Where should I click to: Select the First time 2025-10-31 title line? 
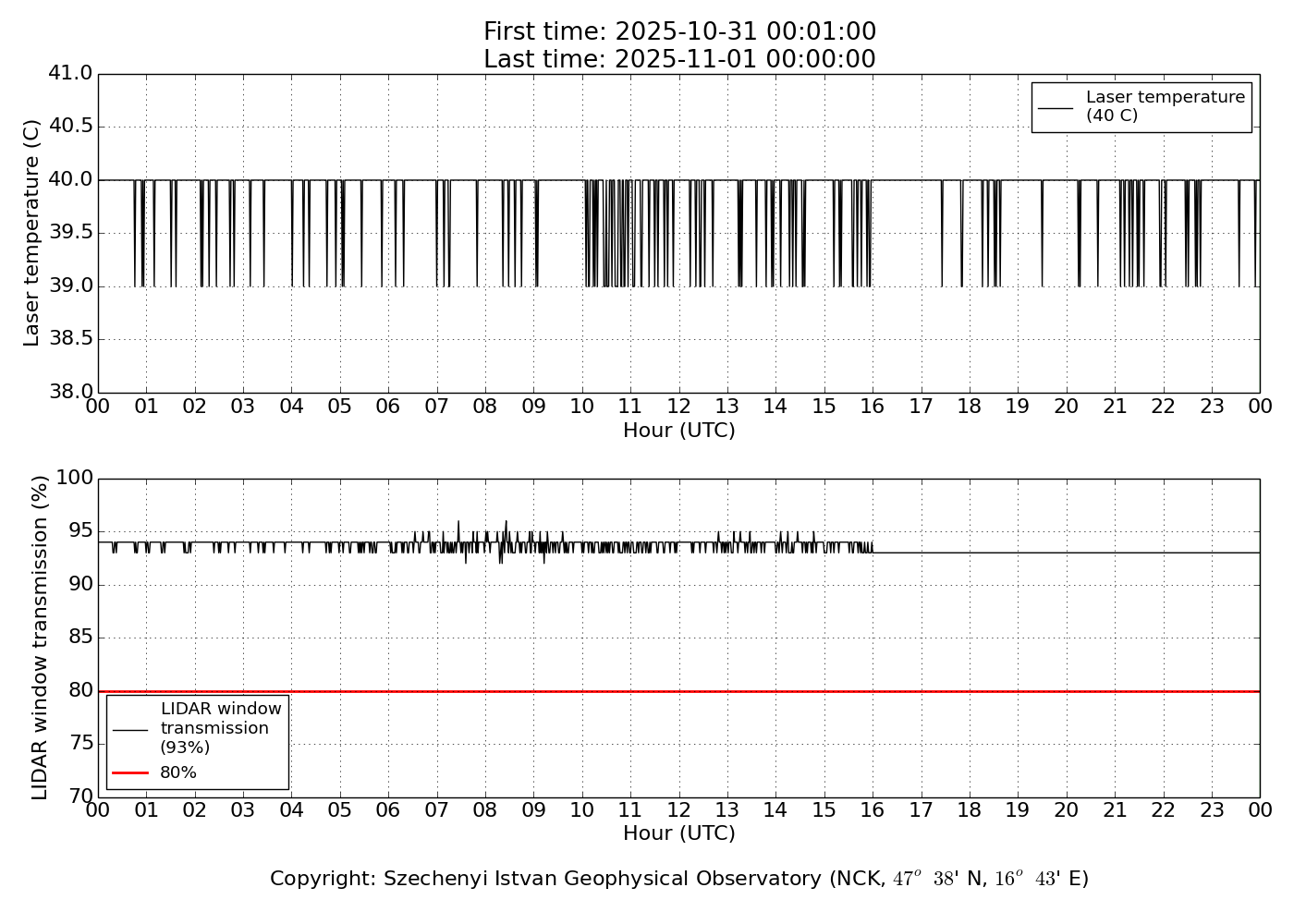[x=679, y=32]
